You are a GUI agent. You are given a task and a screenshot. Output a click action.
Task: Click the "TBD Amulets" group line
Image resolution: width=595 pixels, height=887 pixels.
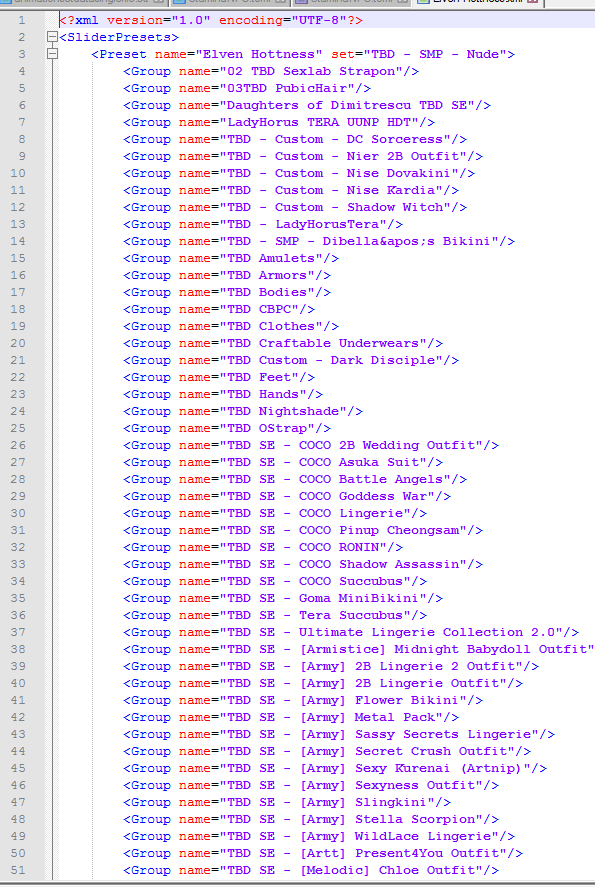(x=231, y=258)
